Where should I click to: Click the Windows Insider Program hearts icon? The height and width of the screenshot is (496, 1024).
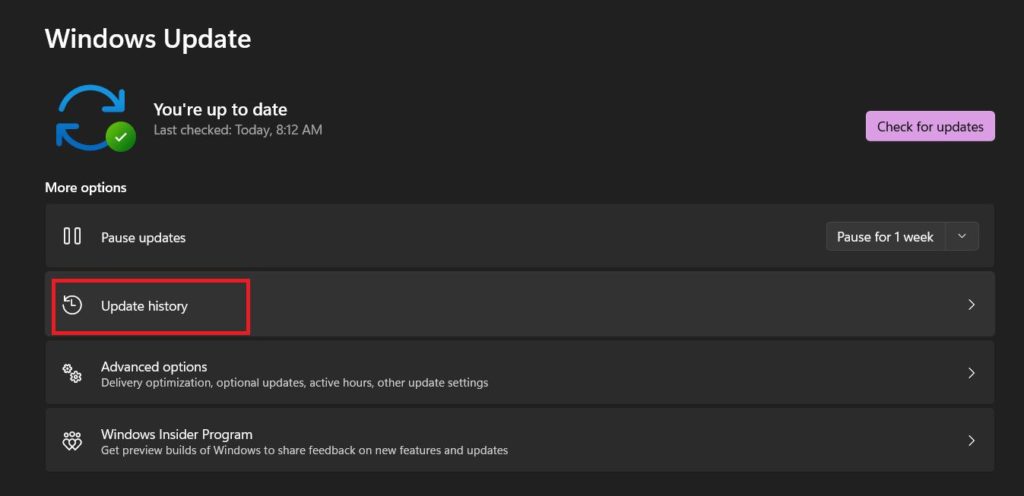coord(72,441)
